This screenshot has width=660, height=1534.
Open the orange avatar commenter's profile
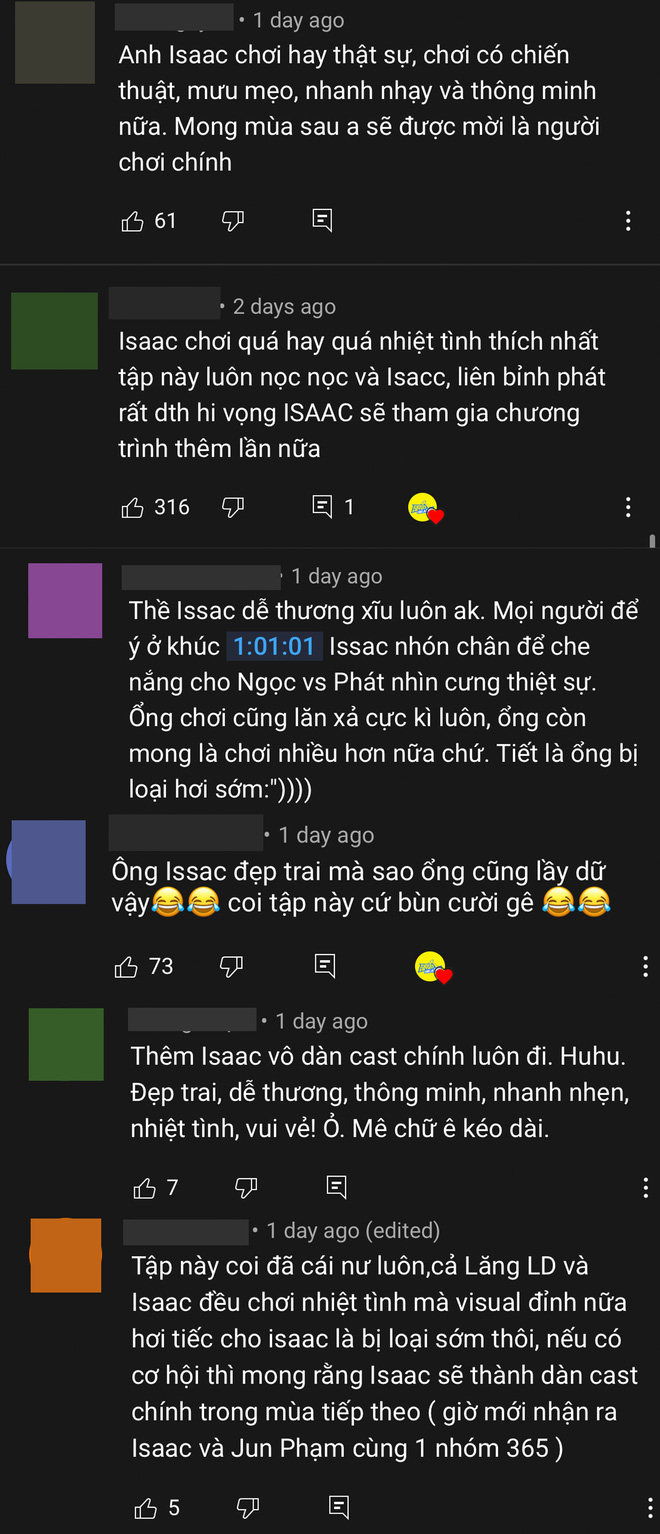pos(66,1255)
